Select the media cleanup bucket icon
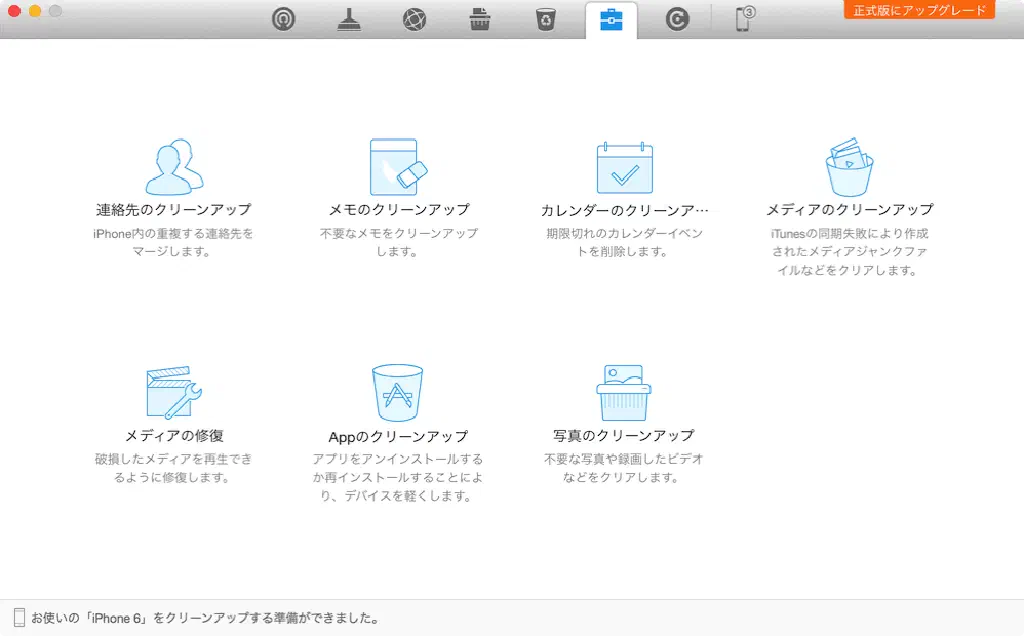Image resolution: width=1024 pixels, height=636 pixels. [x=849, y=167]
